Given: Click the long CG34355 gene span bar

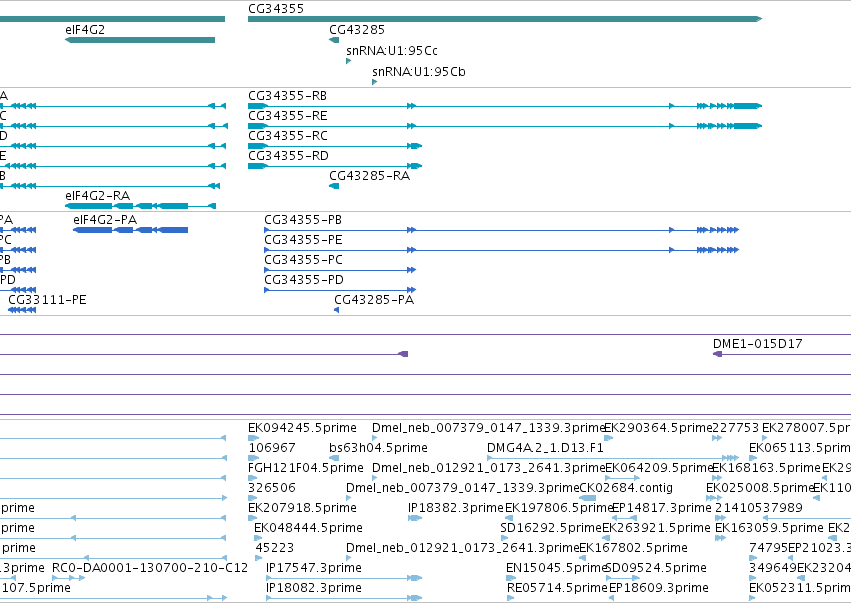Looking at the screenshot, I should click(505, 19).
